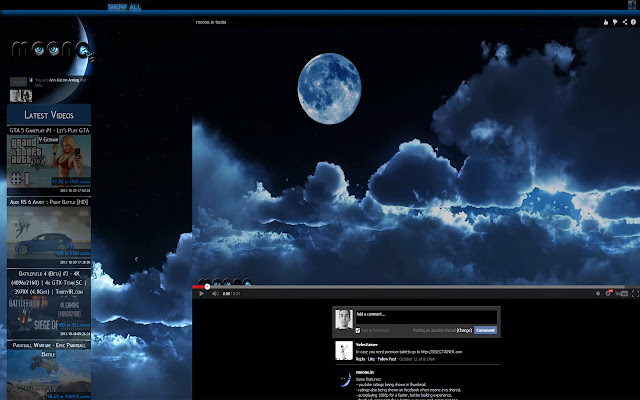Open the Paintball Warfare Epic Paintball Battle thumbnail
This screenshot has height=400, width=640.
(49, 374)
